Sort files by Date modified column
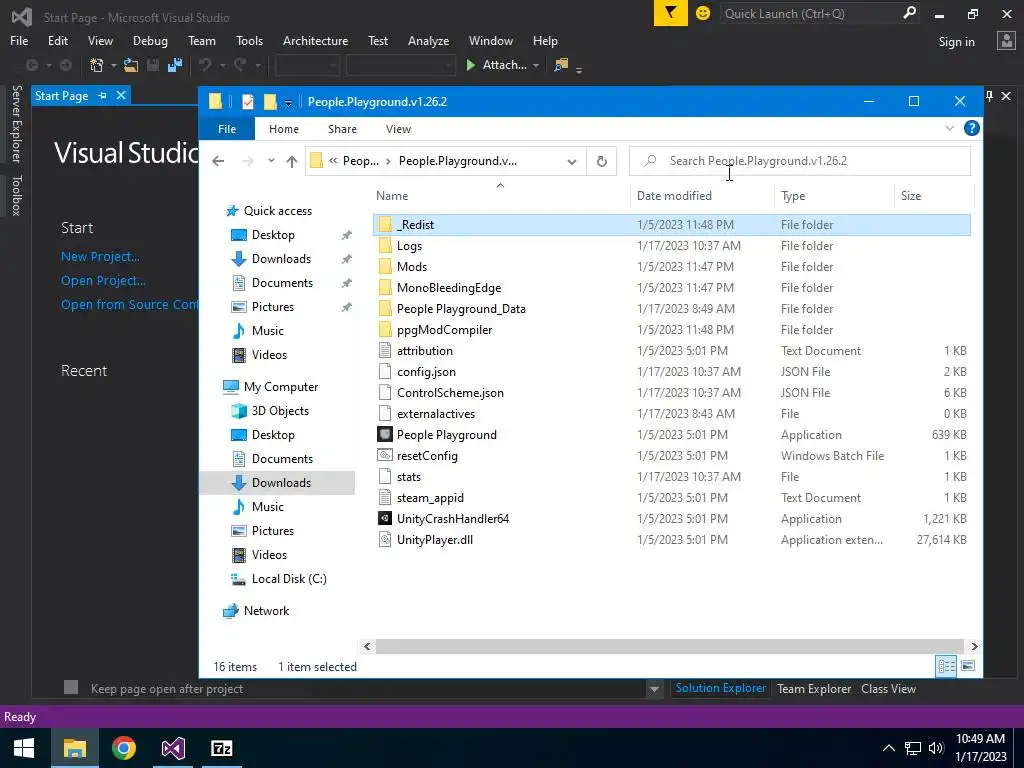This screenshot has width=1024, height=768. click(674, 195)
